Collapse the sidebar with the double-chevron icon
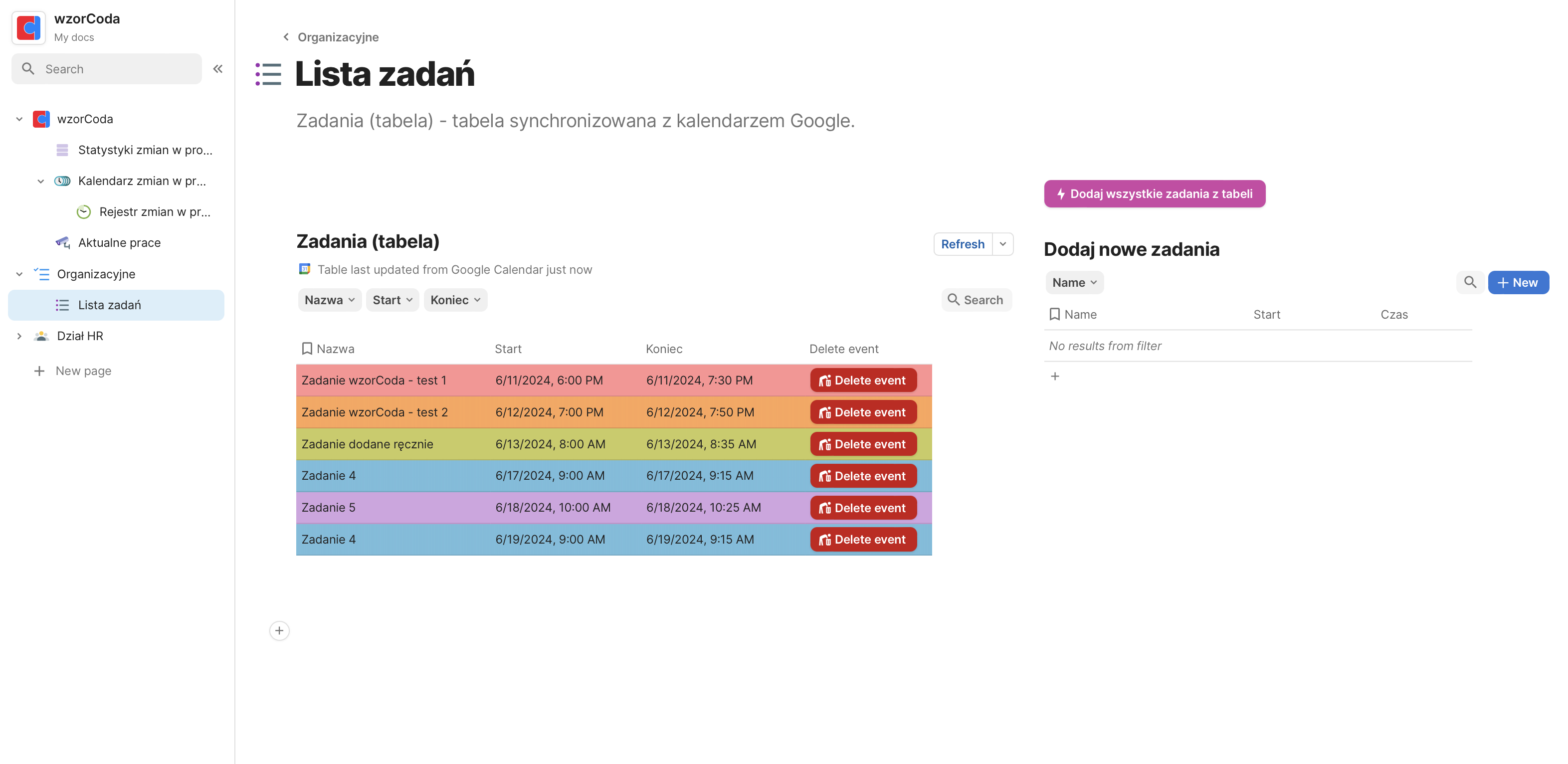The width and height of the screenshot is (1568, 764). 217,68
